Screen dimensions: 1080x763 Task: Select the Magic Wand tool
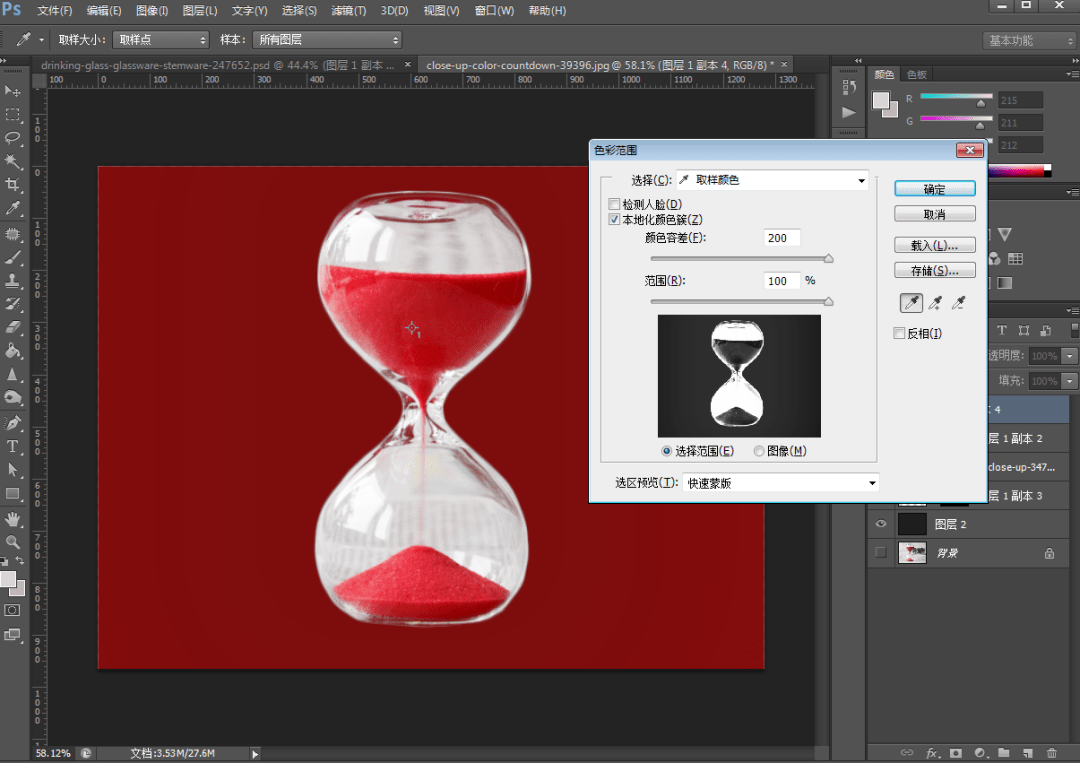tap(12, 161)
